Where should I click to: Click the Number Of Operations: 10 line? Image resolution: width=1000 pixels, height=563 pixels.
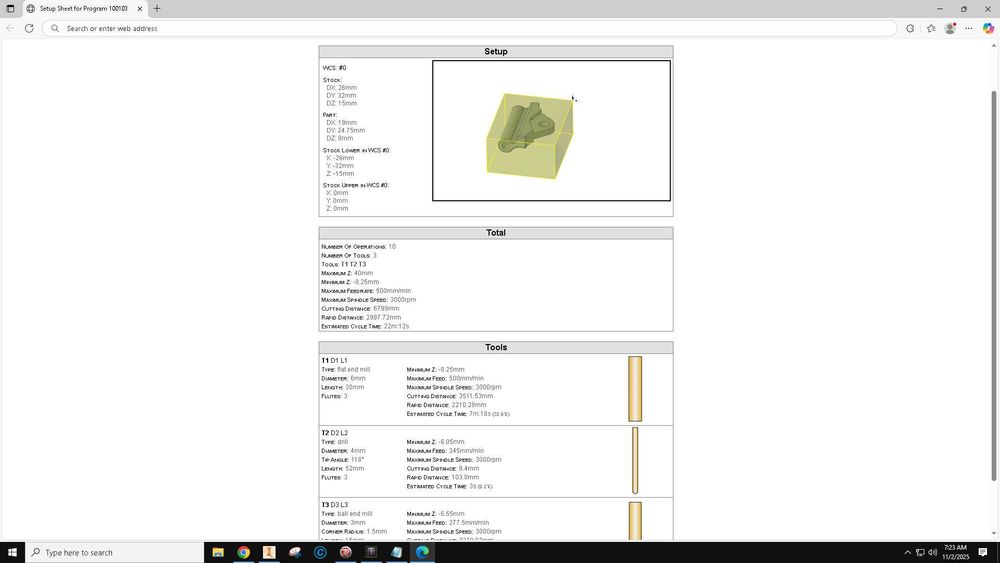pyautogui.click(x=358, y=246)
